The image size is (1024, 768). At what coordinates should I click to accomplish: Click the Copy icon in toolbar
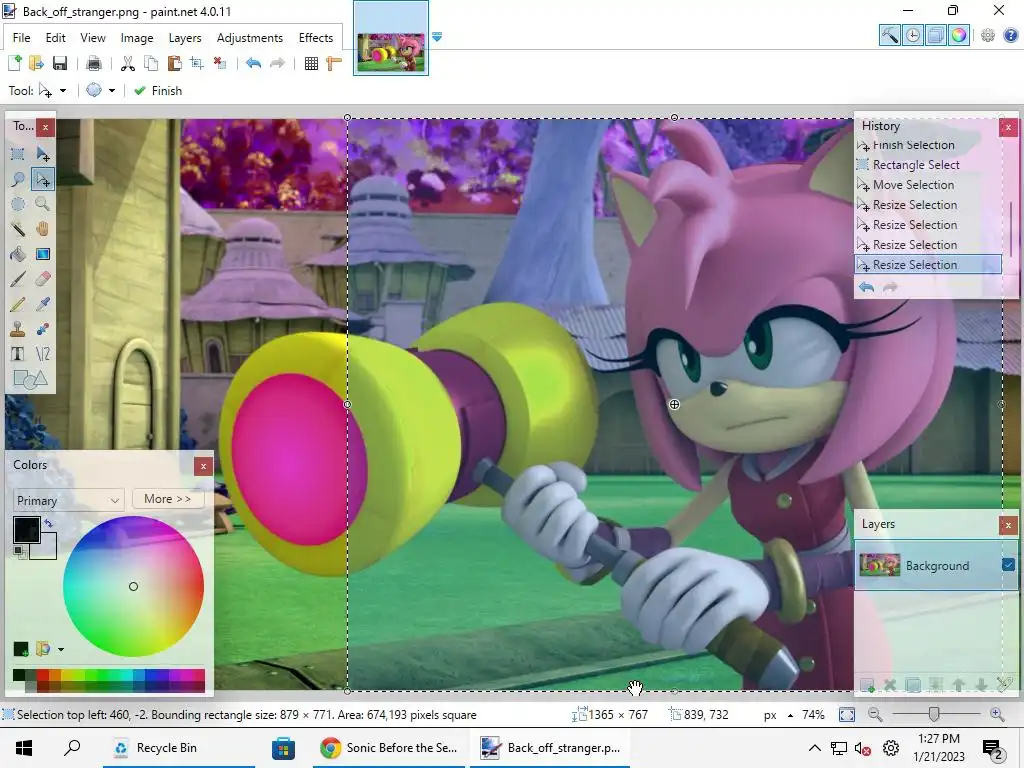point(151,63)
